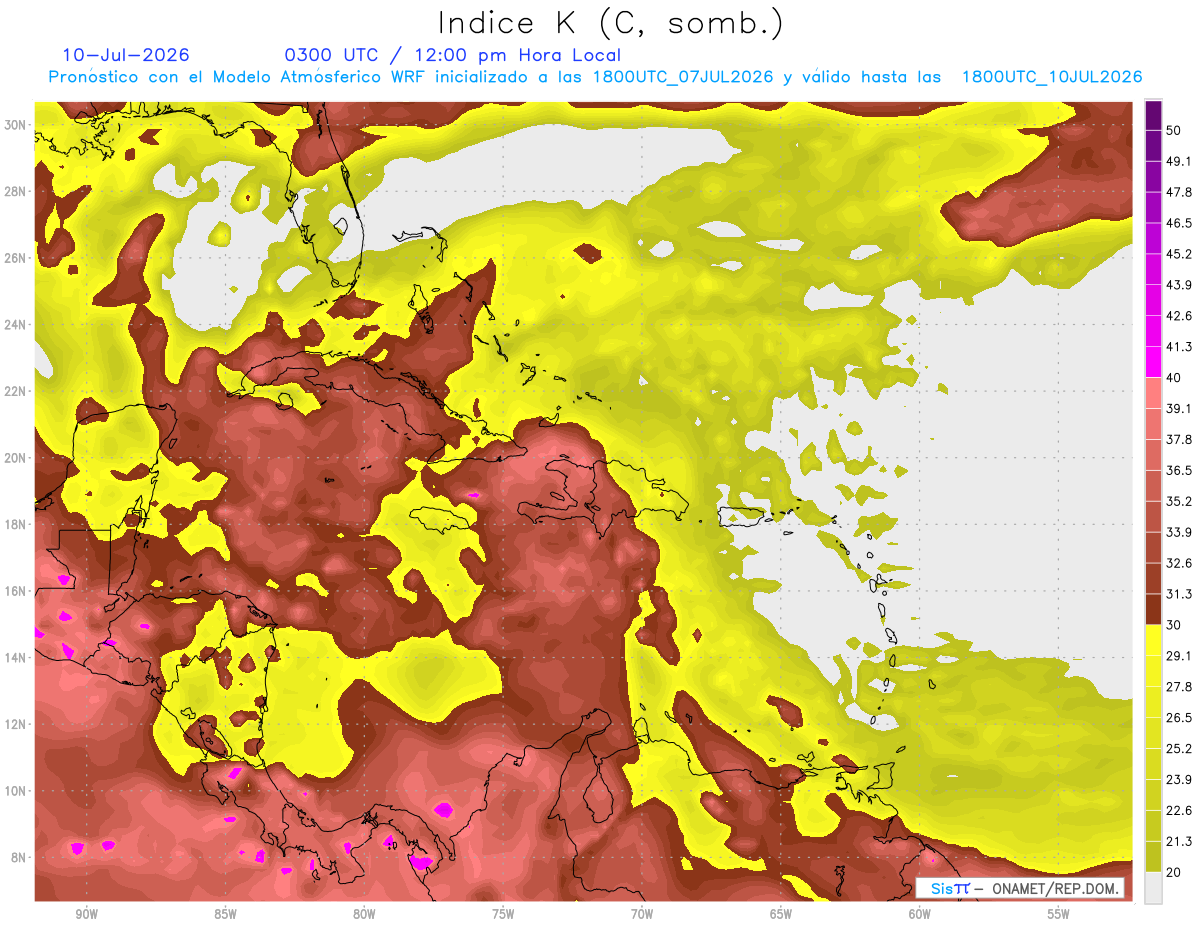Click legend value 42.6
This screenshot has width=1200, height=927.
click(x=1179, y=316)
